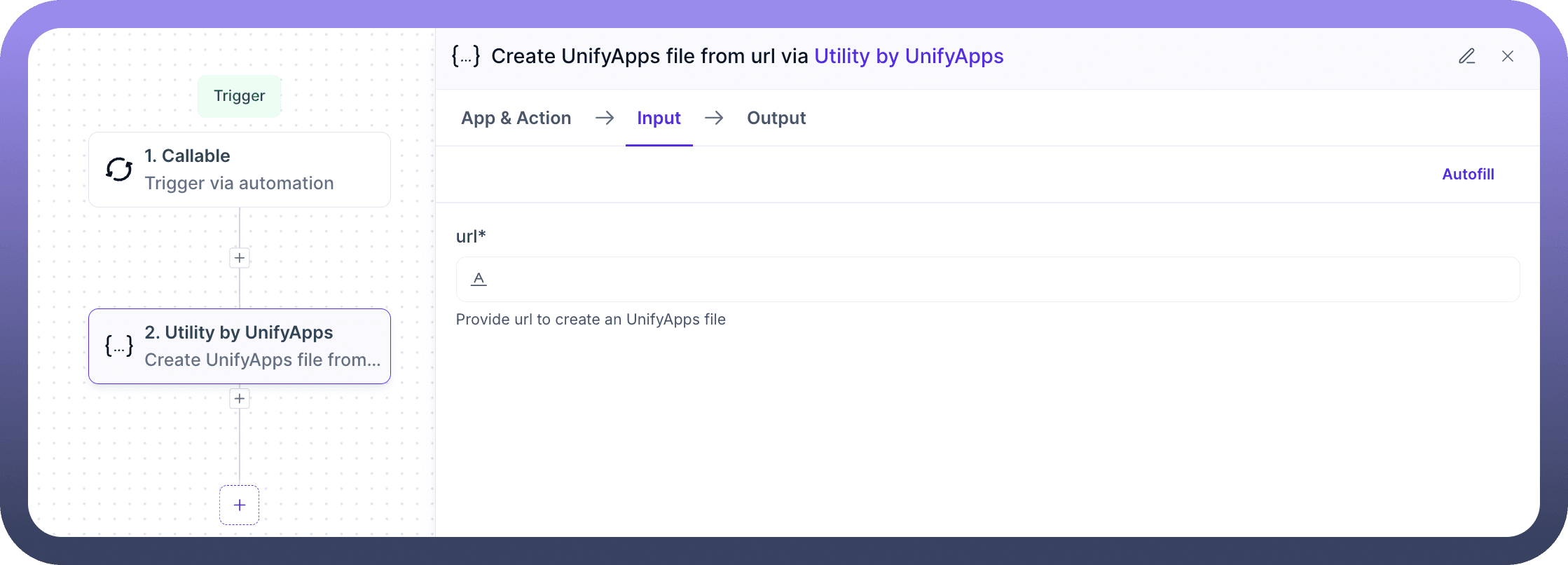Add step between Callable and Utility nodes
Screen dimensions: 1568x565
point(240,258)
